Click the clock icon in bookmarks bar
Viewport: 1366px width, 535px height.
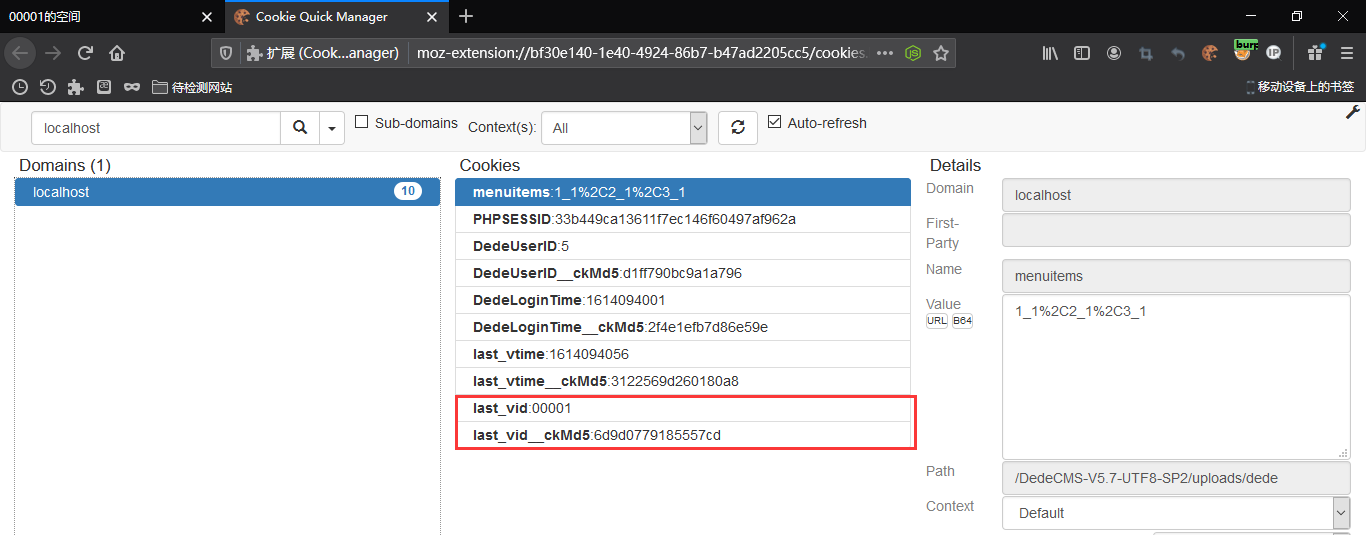pos(19,87)
